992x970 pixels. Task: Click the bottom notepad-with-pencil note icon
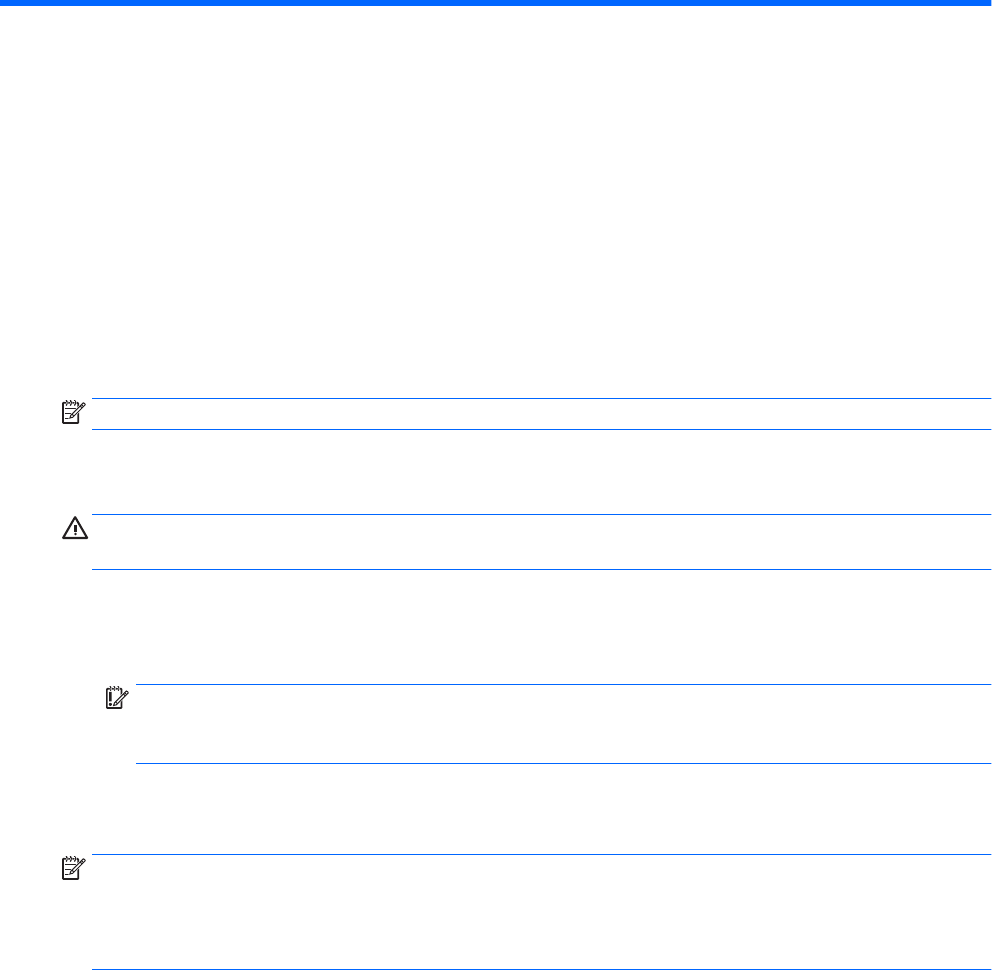pyautogui.click(x=73, y=868)
